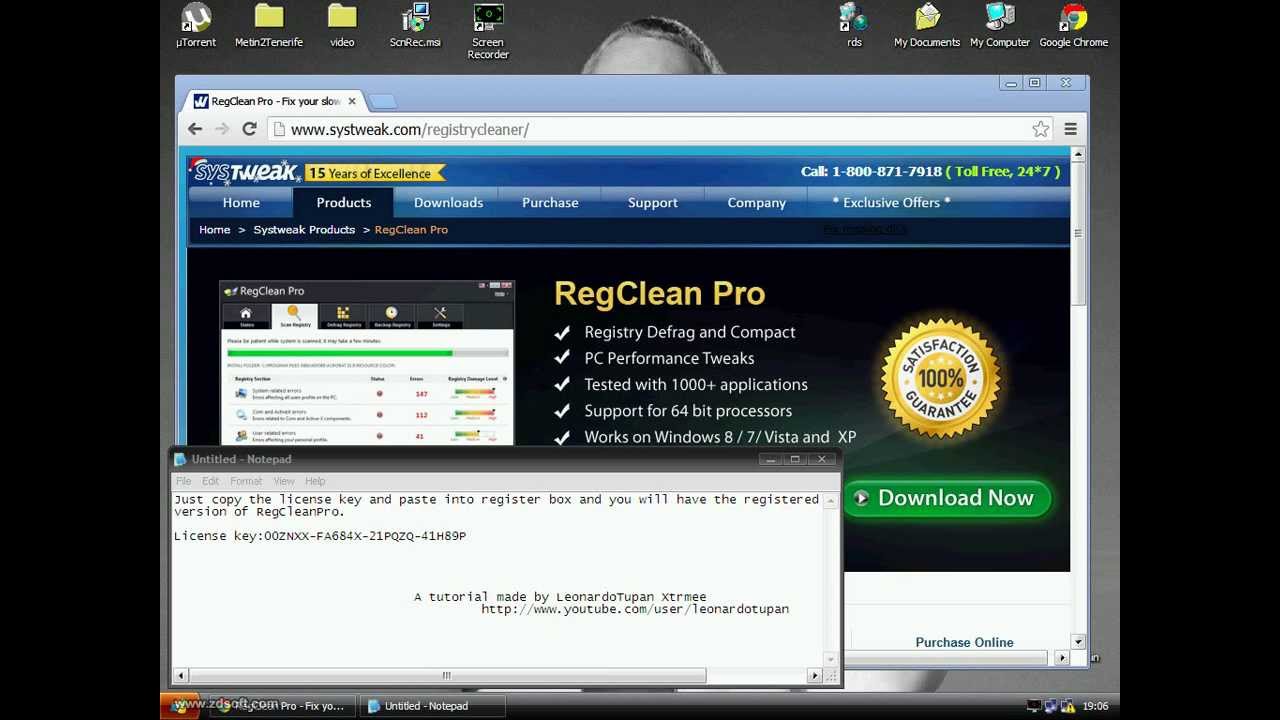The height and width of the screenshot is (720, 1280).
Task: Open Notepad's Format menu
Action: [x=246, y=481]
